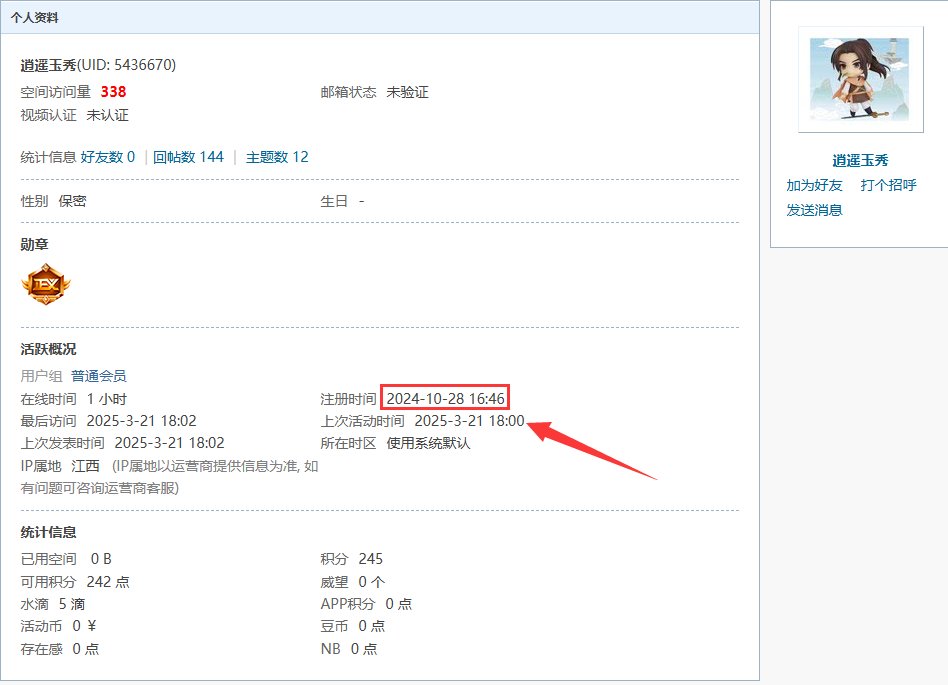
Task: Open 发送消息 to send a message
Action: tap(814, 209)
